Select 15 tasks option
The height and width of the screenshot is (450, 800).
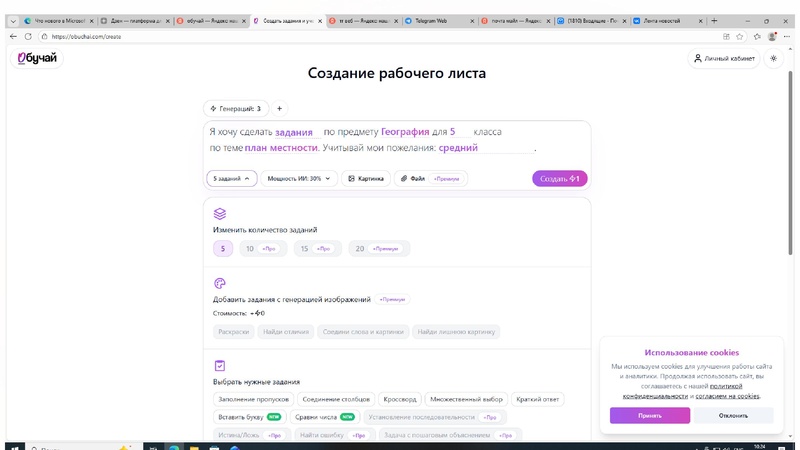click(318, 248)
